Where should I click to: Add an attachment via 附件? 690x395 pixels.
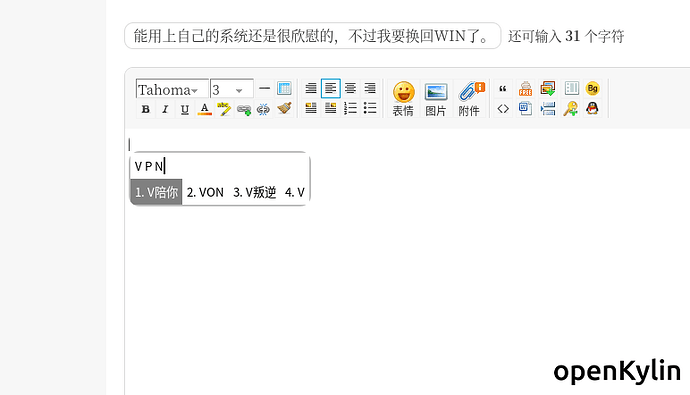click(x=470, y=99)
